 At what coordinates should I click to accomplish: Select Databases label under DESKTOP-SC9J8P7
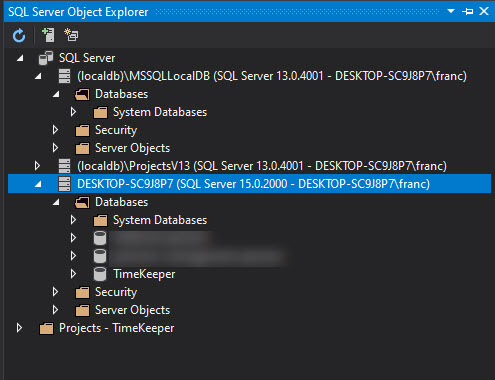[x=121, y=202]
